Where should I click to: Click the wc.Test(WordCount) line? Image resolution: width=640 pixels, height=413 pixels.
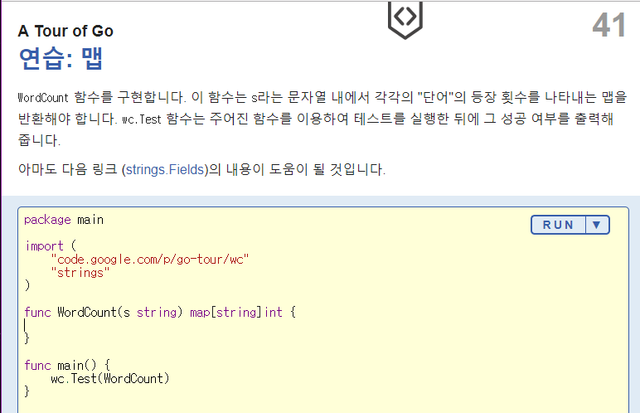110,379
